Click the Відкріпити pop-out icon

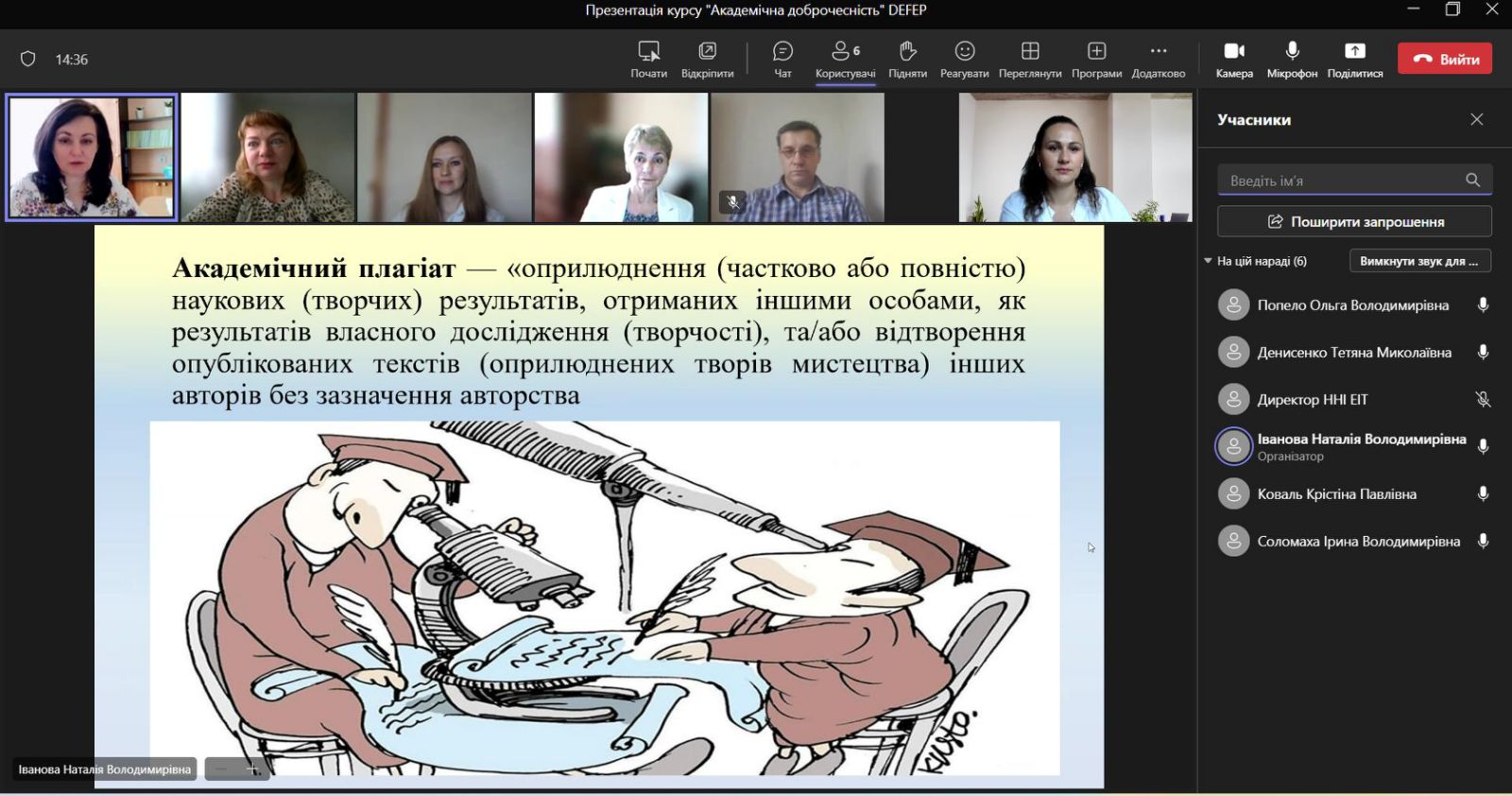pos(707,59)
